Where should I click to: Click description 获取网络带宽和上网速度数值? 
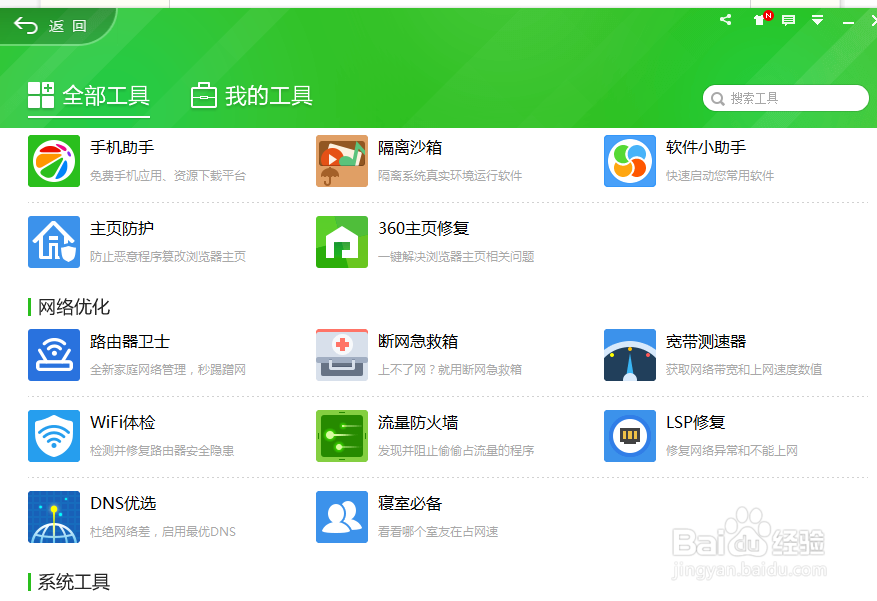(x=744, y=370)
